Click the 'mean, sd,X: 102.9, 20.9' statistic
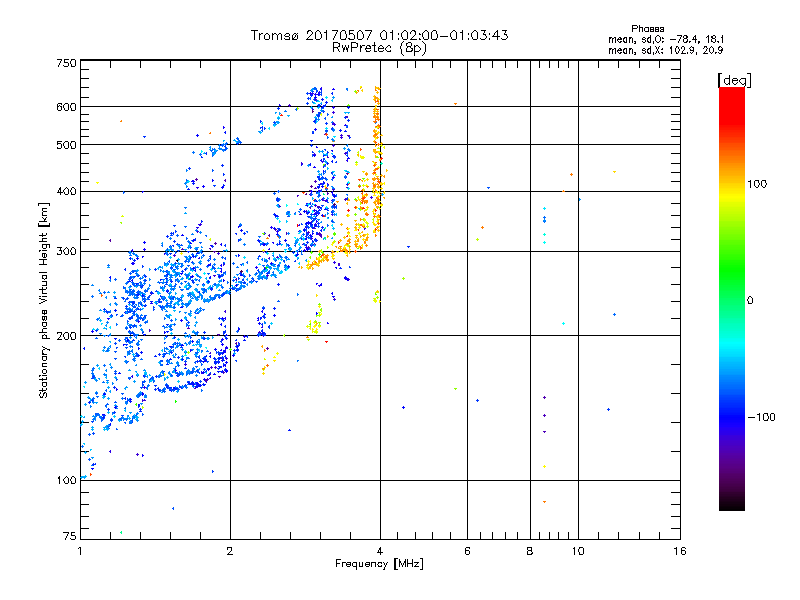The width and height of the screenshot is (800, 600). 665,50
